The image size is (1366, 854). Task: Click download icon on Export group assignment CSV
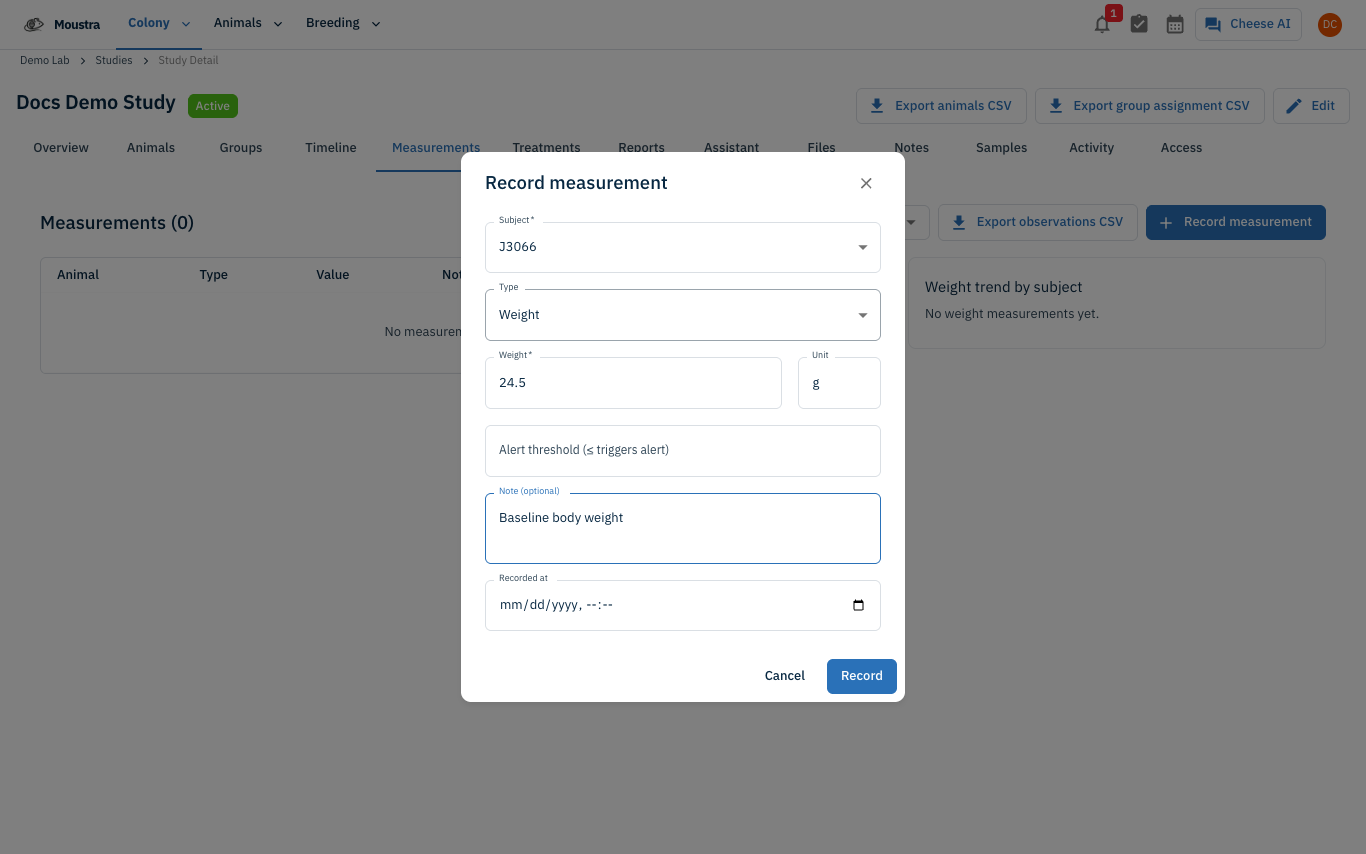pyautogui.click(x=1055, y=106)
